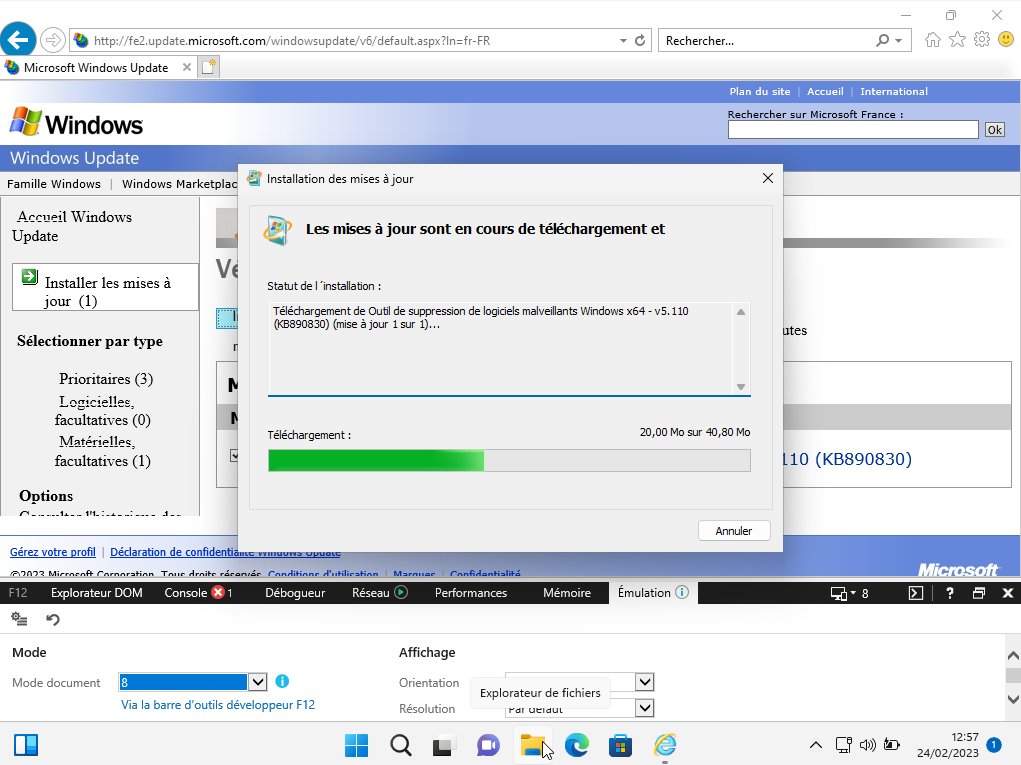This screenshot has width=1021, height=765.
Task: Click the info icon next to Mode document
Action: click(282, 681)
